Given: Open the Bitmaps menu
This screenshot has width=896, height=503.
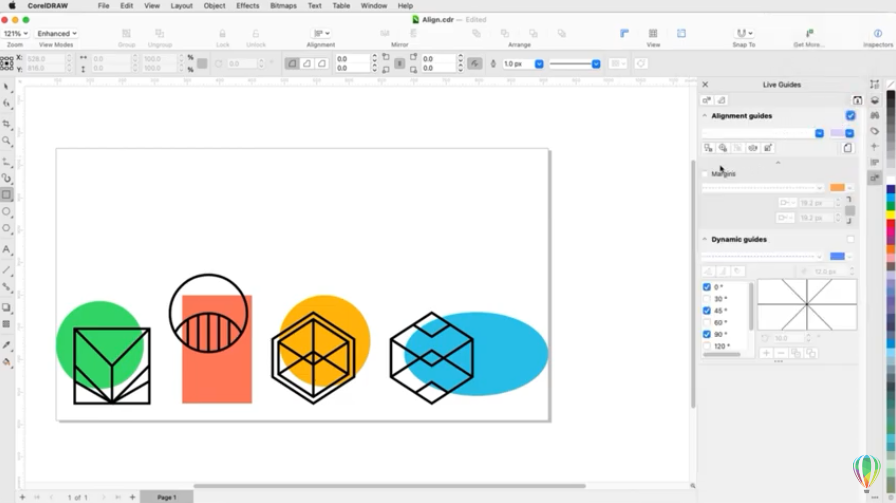Looking at the screenshot, I should point(283,6).
